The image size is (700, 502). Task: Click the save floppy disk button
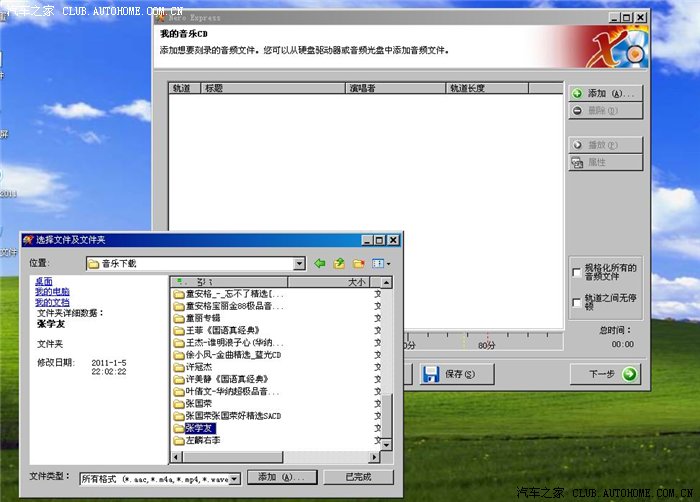[x=432, y=374]
